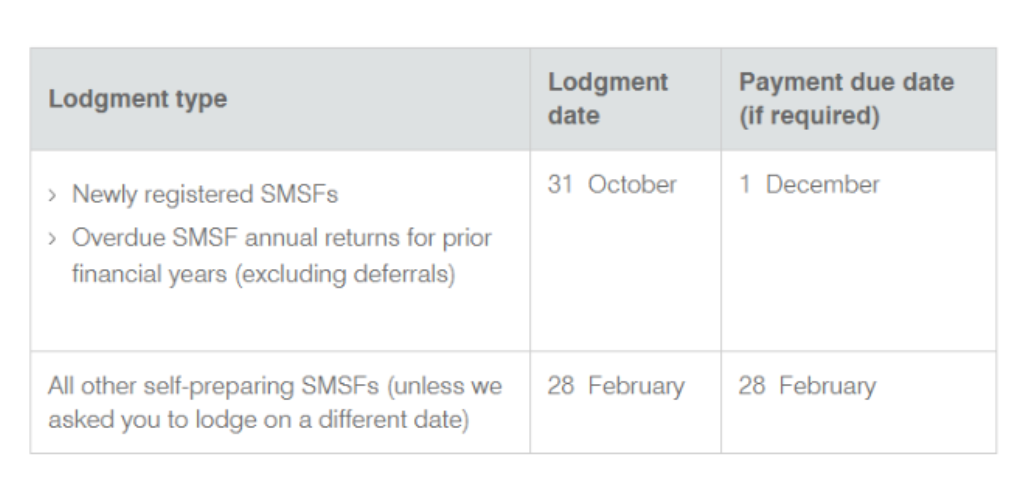Screen dimensions: 1029x498
Task: Click the Payment due date header
Action: (846, 98)
